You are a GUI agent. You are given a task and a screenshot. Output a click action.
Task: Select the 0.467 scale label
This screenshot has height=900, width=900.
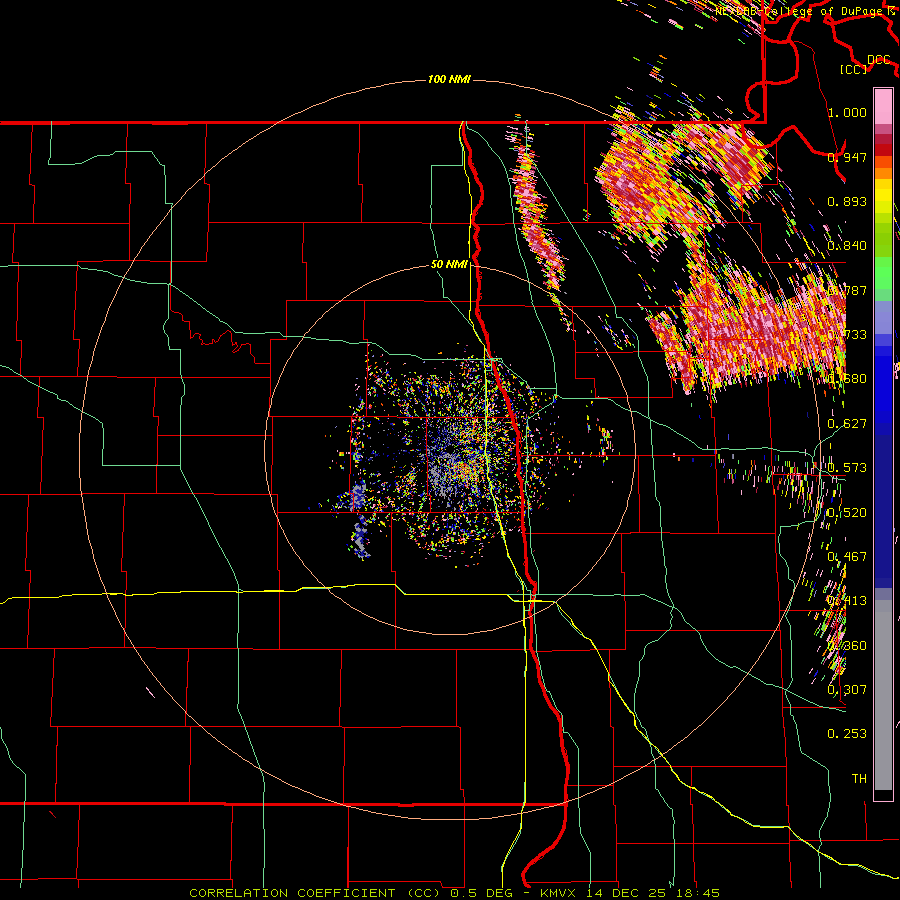[x=847, y=557]
